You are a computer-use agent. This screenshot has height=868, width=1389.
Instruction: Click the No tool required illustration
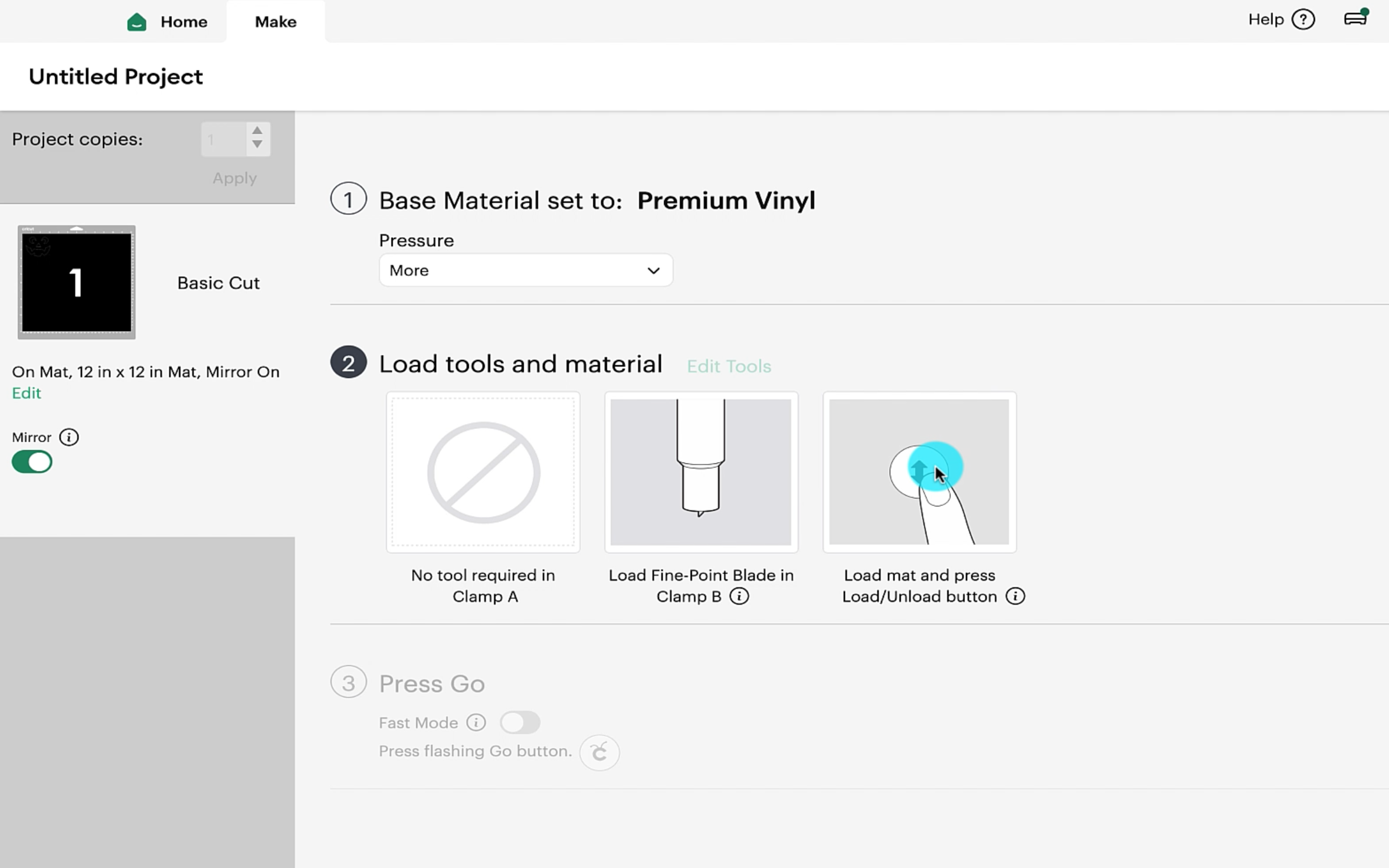482,472
